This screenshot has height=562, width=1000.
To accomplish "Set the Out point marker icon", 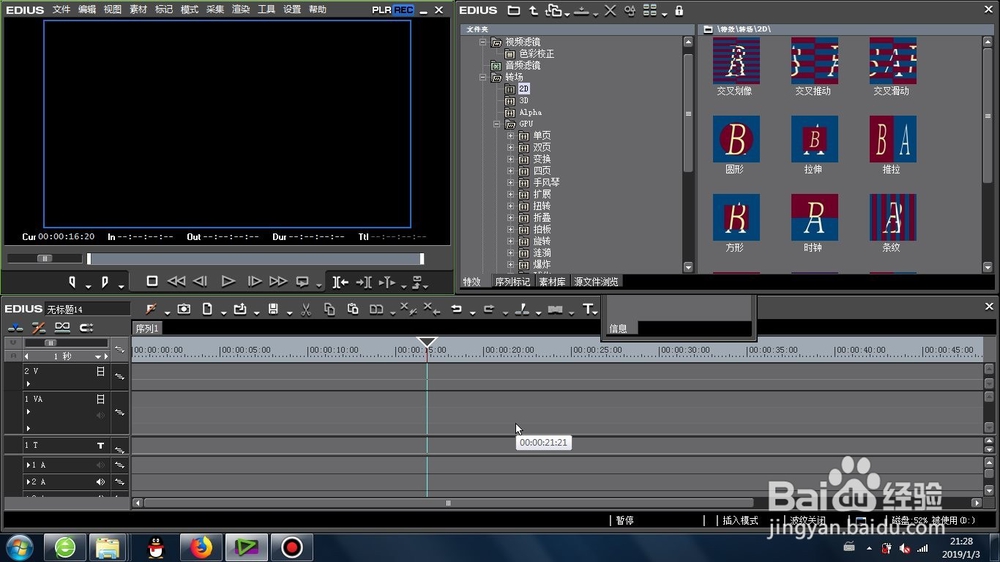I will coord(105,281).
